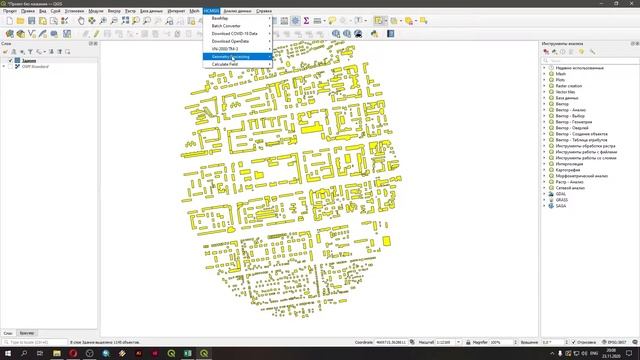
Task: Save the project with the floppy disk icon
Action: pyautogui.click(x=31, y=21)
